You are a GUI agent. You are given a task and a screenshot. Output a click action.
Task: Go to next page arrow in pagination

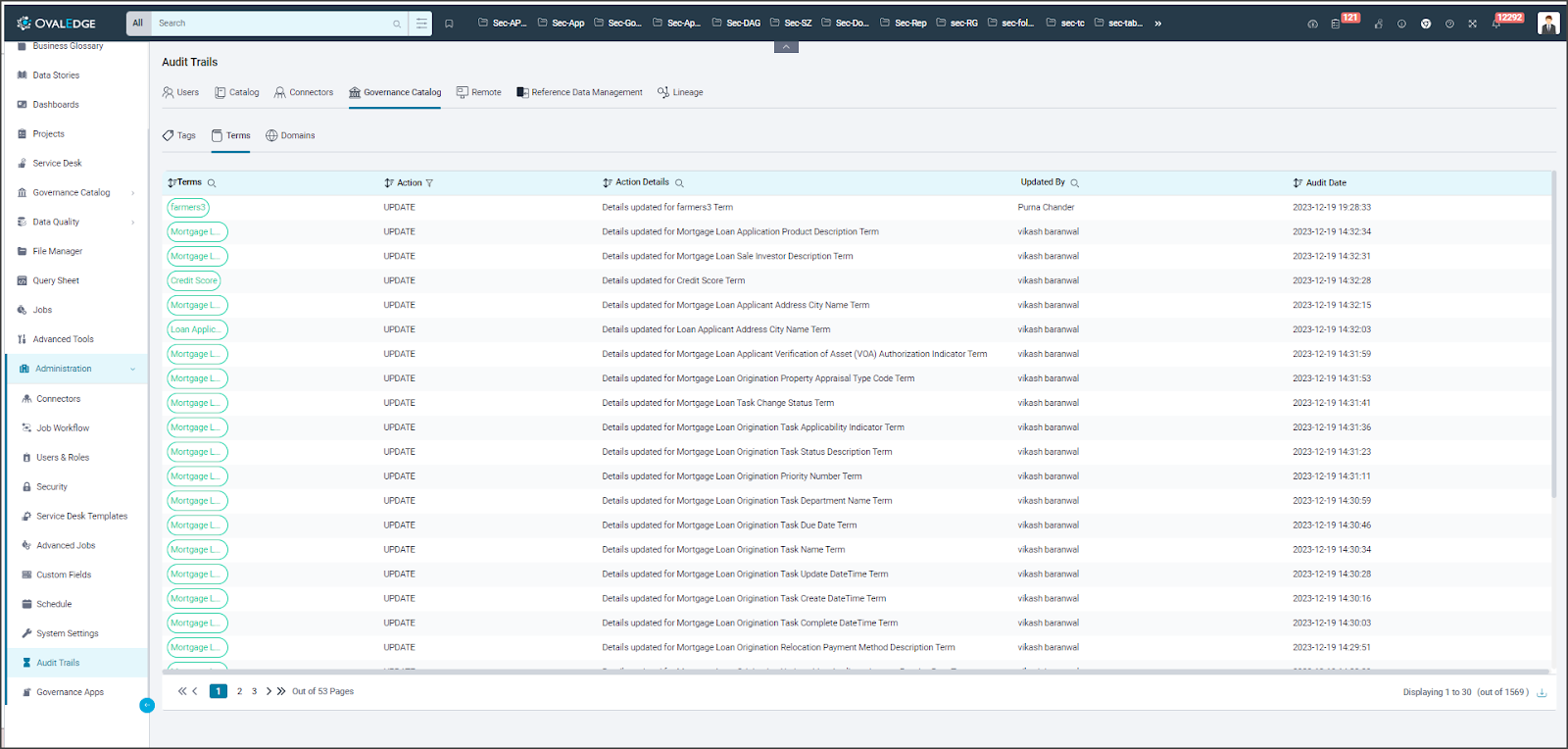269,691
